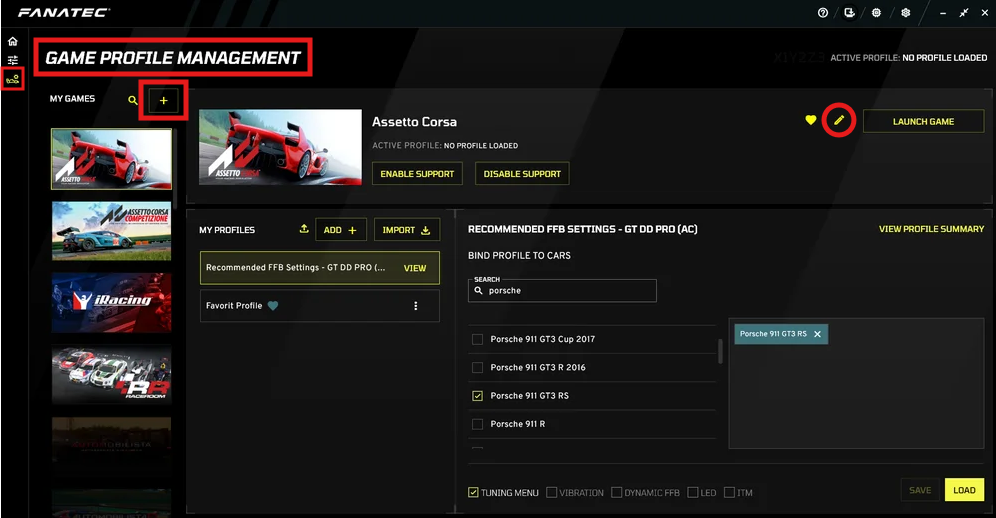The image size is (996, 518).
Task: Click the export upload icon beside My Profiles
Action: (304, 229)
